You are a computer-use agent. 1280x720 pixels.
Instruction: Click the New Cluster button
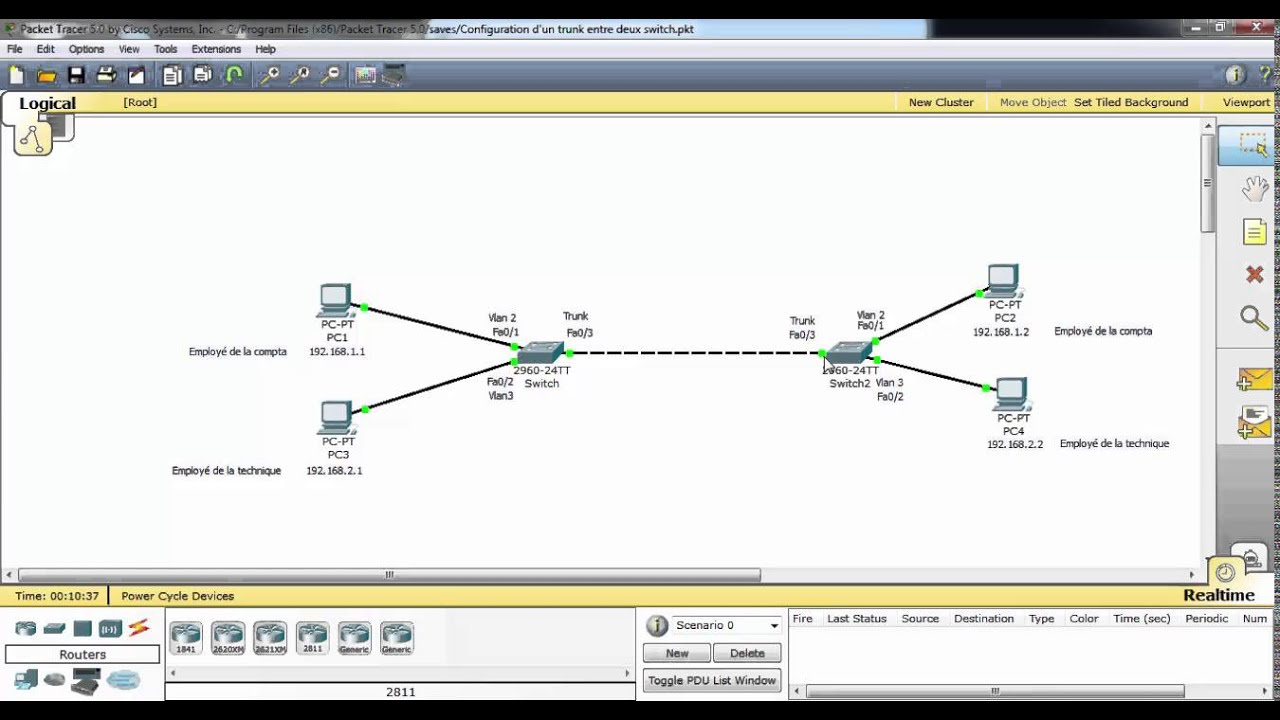[941, 102]
